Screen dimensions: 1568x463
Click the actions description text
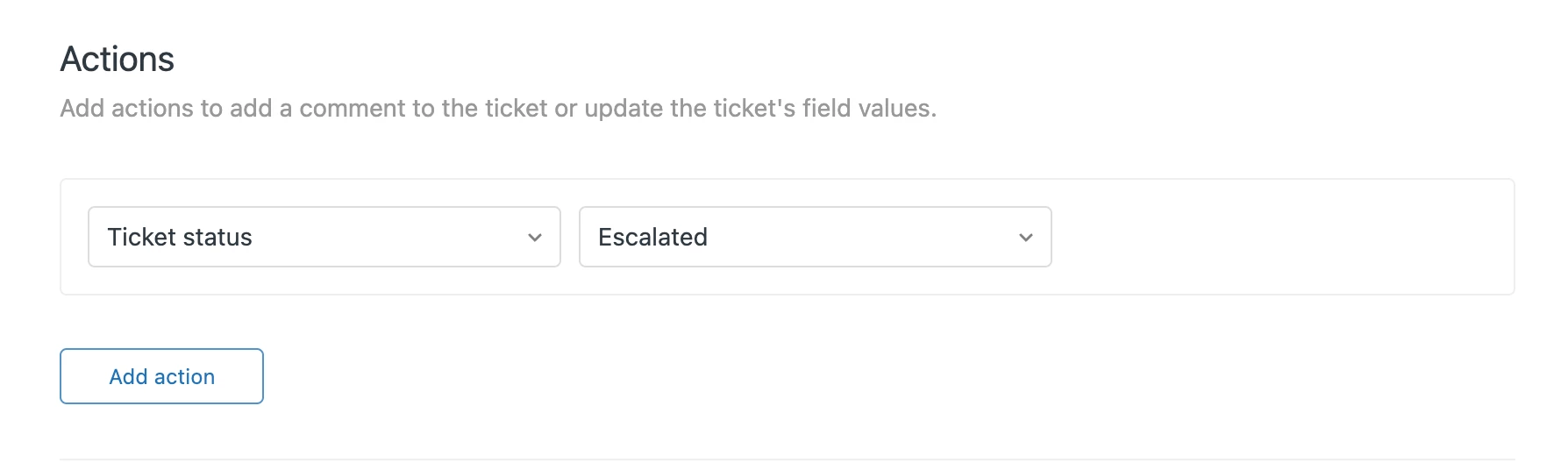tap(497, 108)
